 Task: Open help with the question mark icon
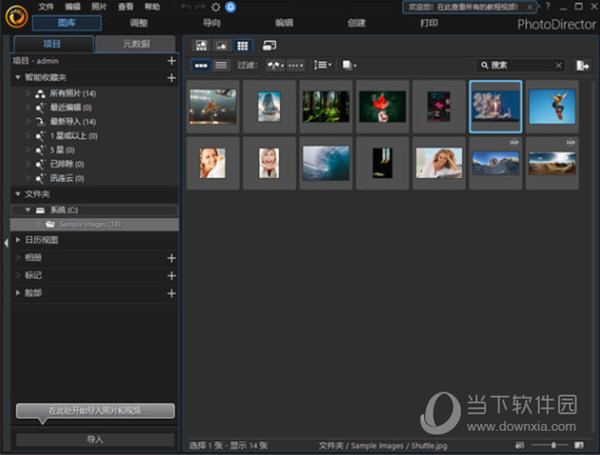(x=548, y=6)
